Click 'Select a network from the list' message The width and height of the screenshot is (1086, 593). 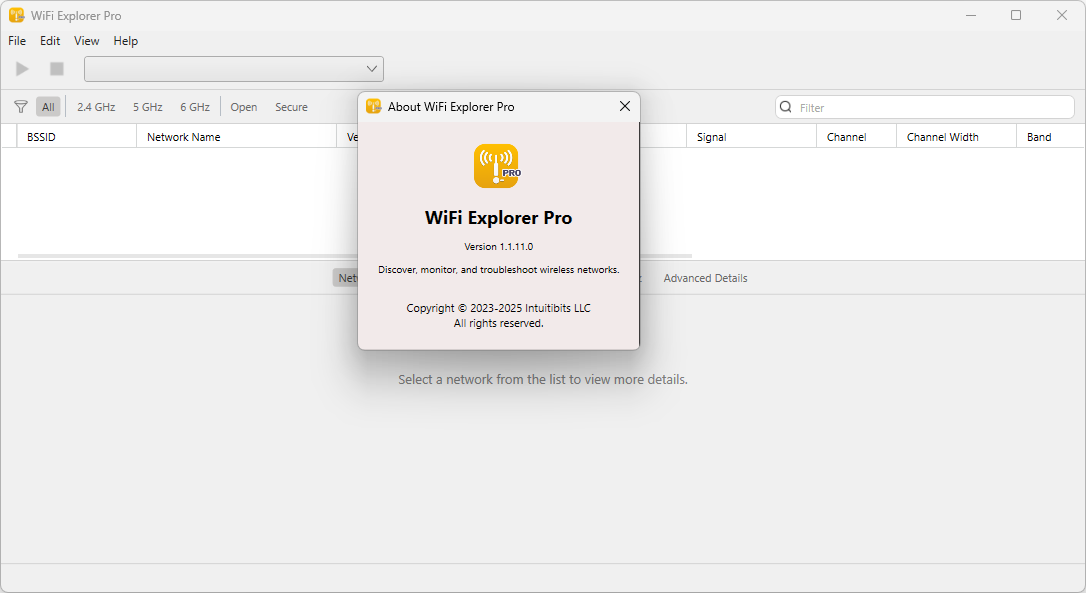[x=543, y=380]
